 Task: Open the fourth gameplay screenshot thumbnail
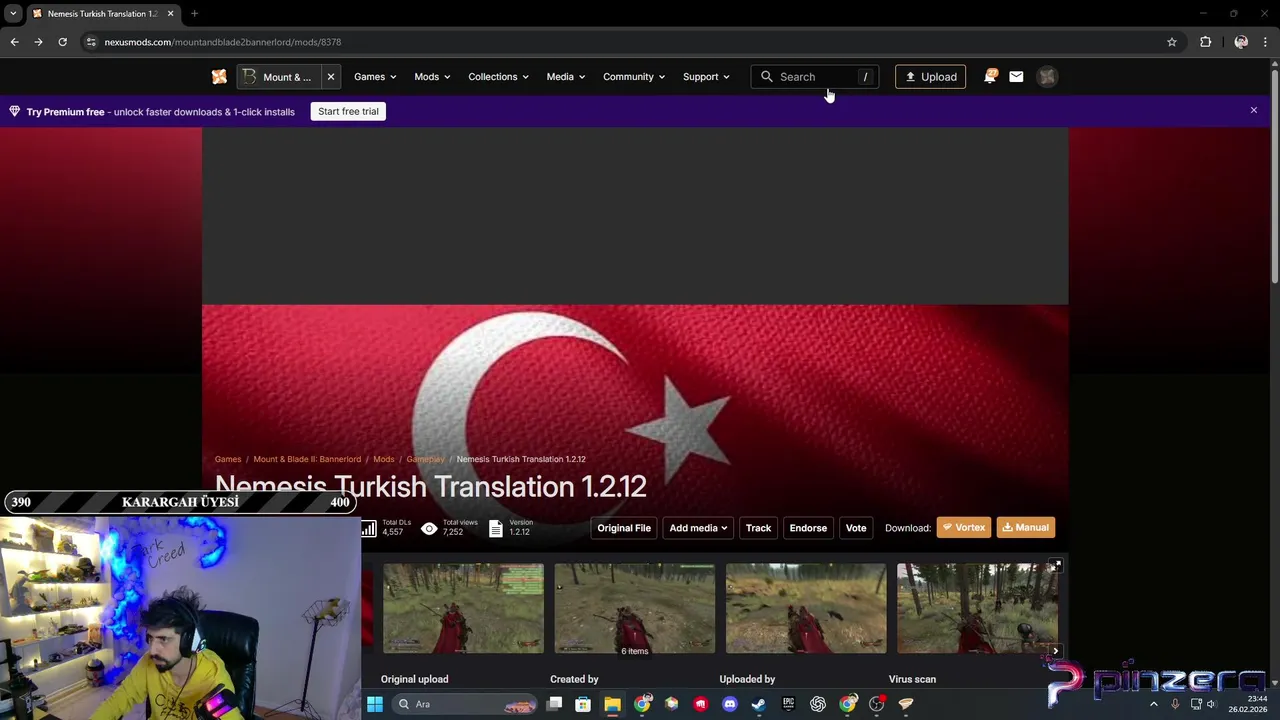[977, 608]
